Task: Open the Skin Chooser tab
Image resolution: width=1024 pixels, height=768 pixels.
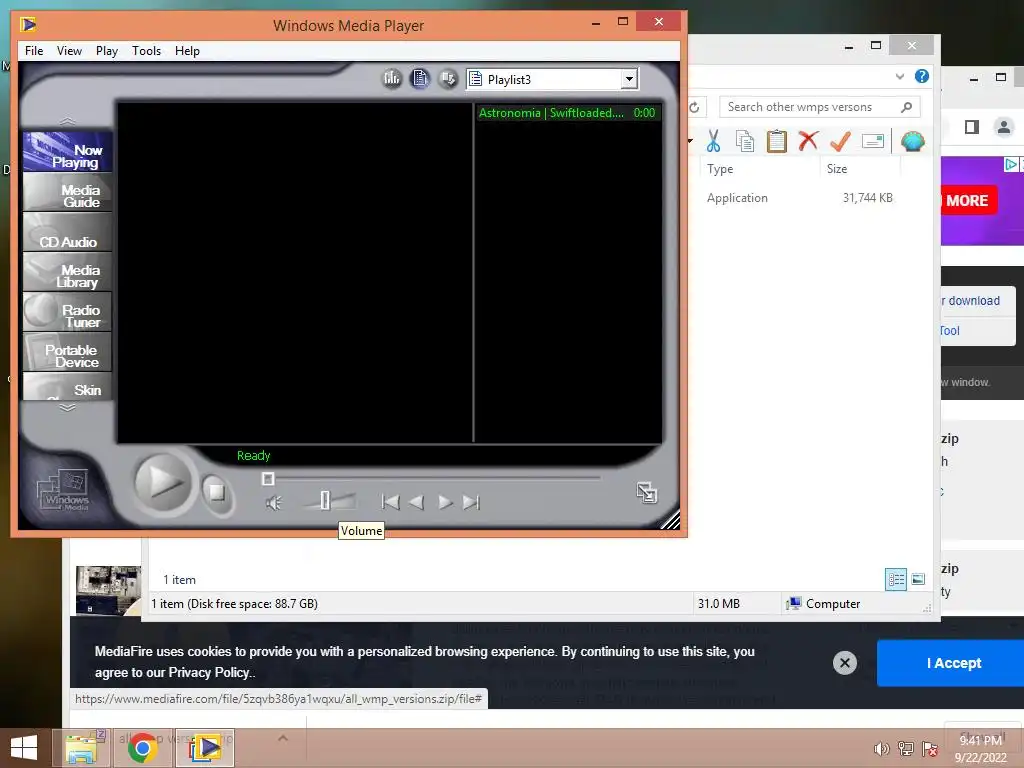Action: pos(68,387)
